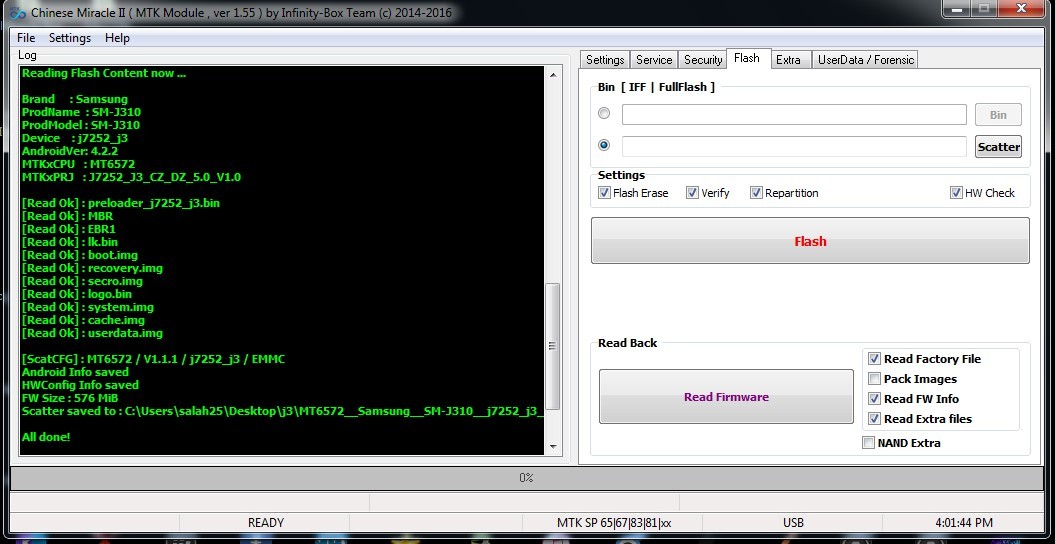Viewport: 1055px width, 544px height.
Task: Click the 'MTK SP 65|67|83|81|xx' status entry
Action: (614, 522)
